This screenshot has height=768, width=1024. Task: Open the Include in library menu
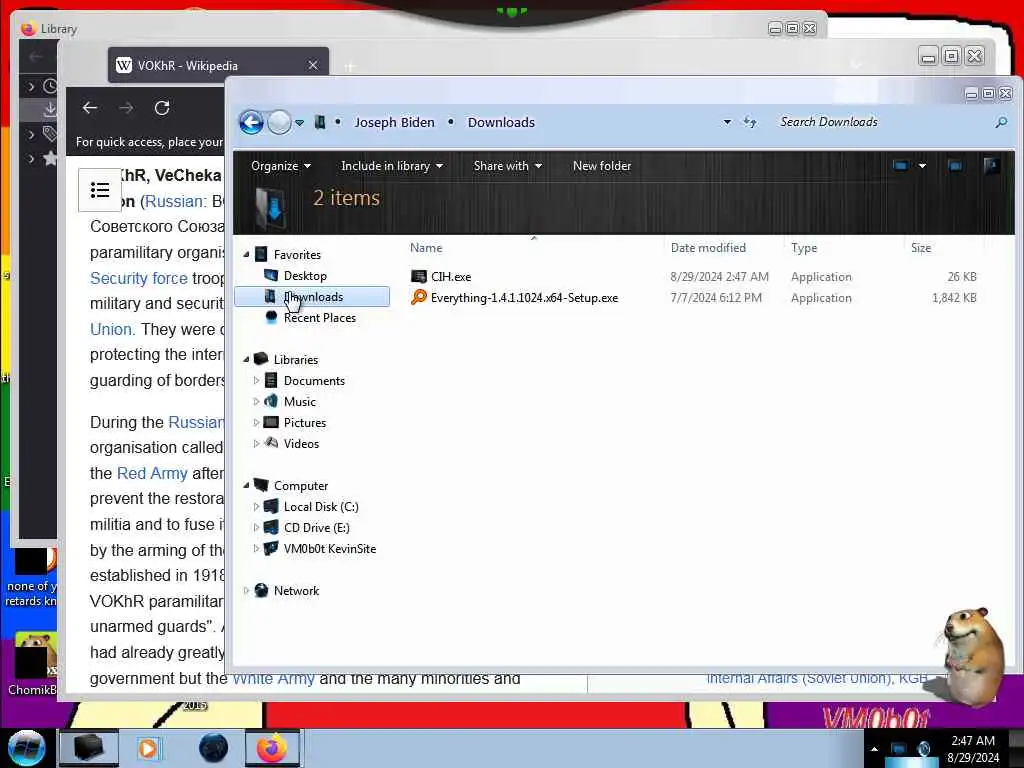(x=392, y=166)
